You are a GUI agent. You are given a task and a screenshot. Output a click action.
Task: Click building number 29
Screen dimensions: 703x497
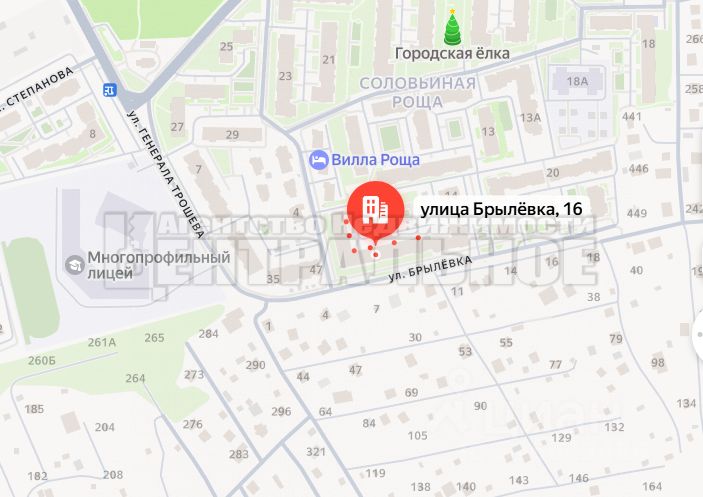pyautogui.click(x=232, y=134)
